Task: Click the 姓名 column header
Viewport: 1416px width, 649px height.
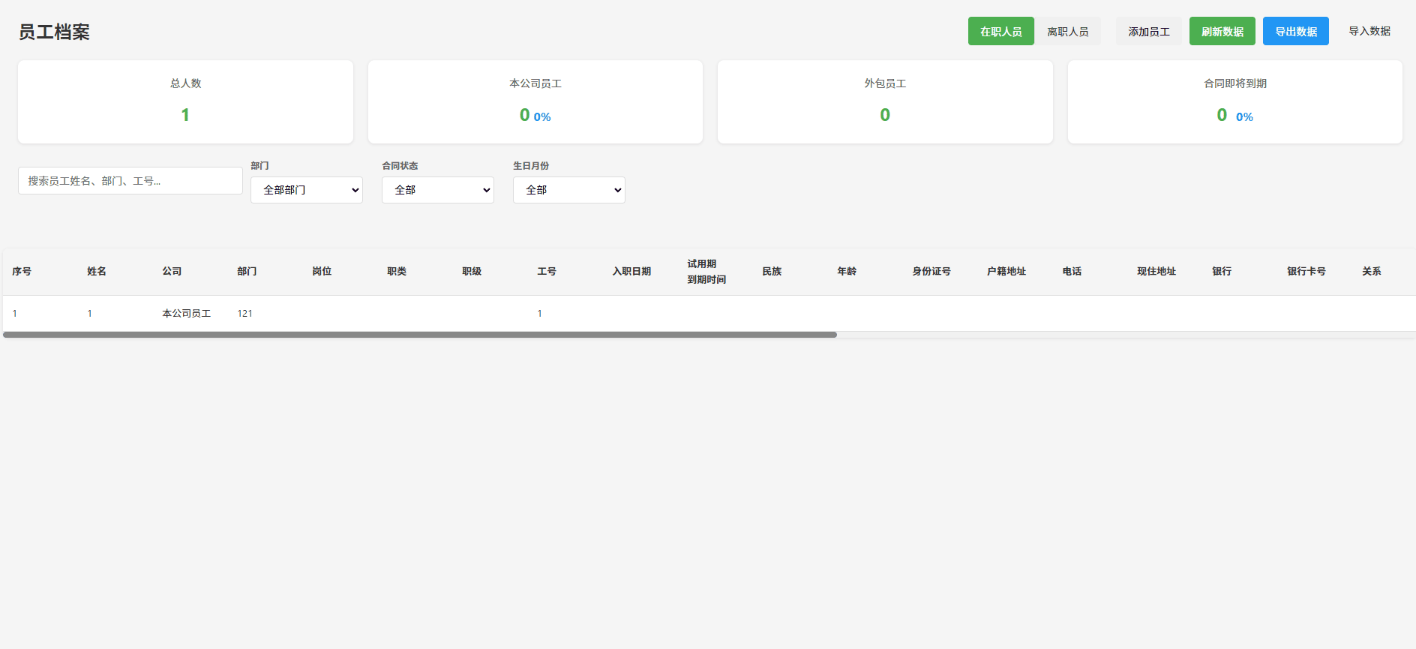Action: tap(95, 271)
